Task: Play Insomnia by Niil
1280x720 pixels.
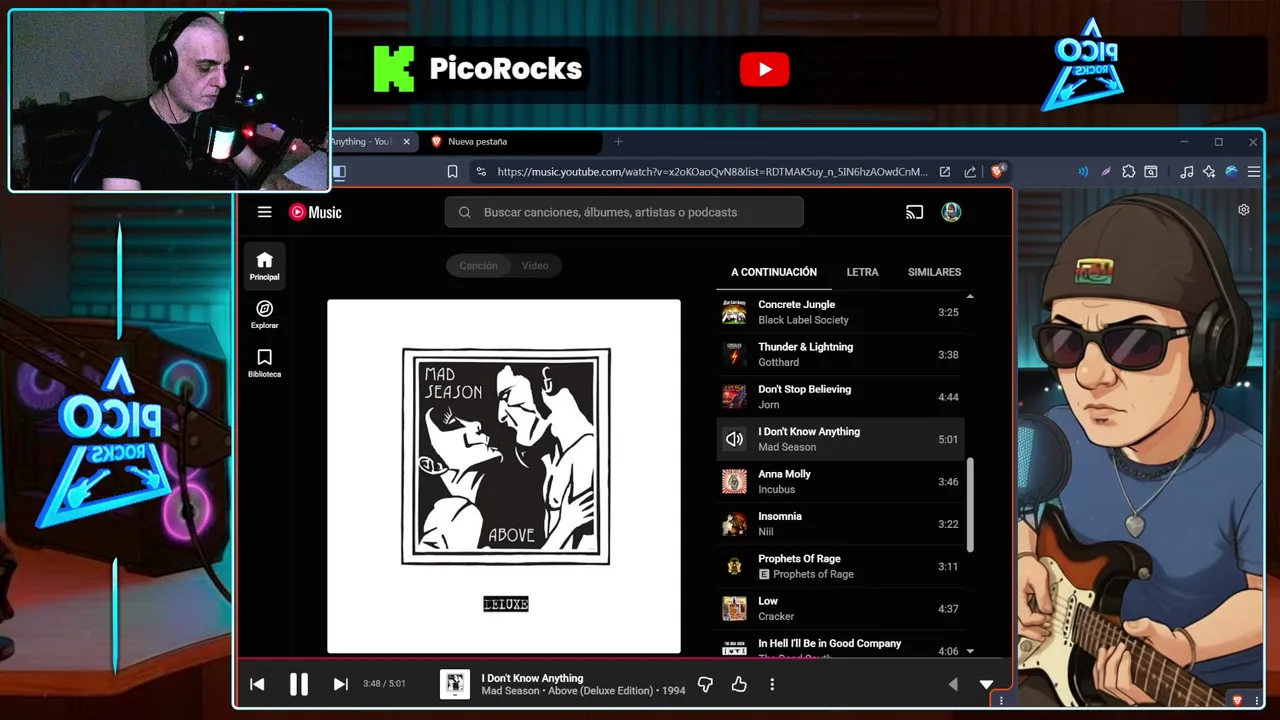Action: [840, 524]
